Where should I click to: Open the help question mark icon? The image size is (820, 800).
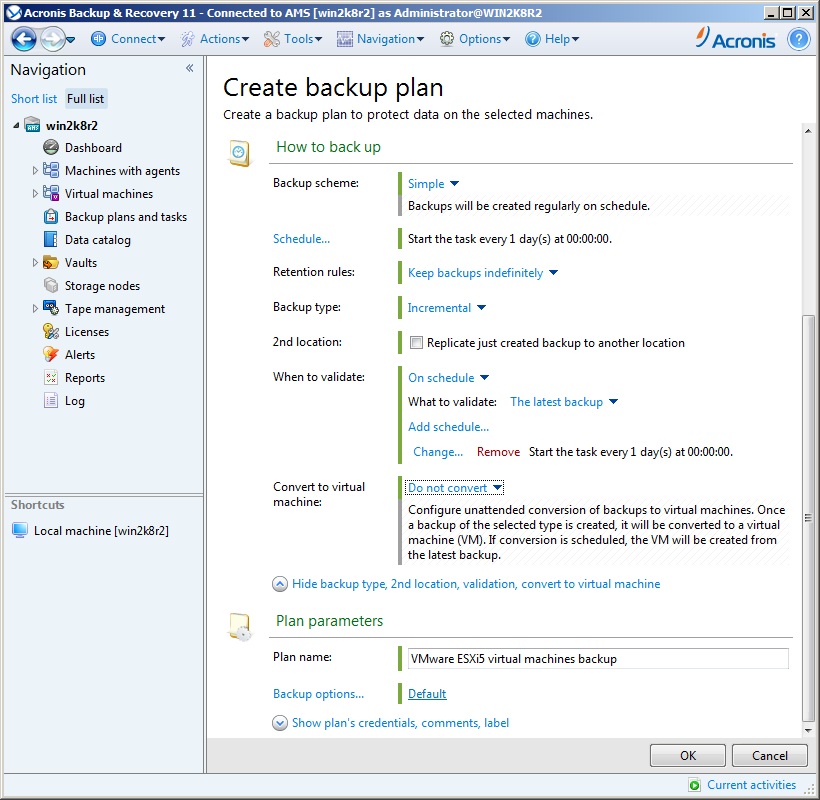pos(799,39)
